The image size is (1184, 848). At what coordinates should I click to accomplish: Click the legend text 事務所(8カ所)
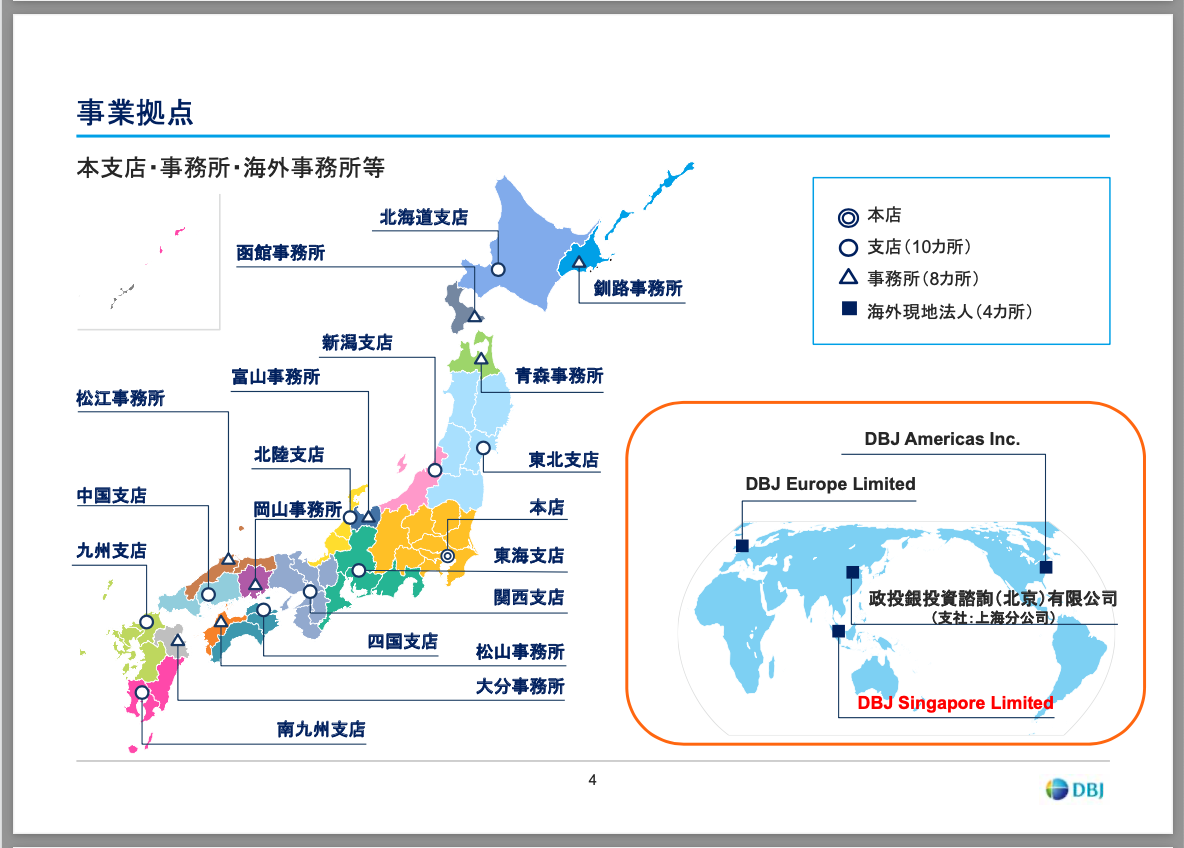point(923,279)
